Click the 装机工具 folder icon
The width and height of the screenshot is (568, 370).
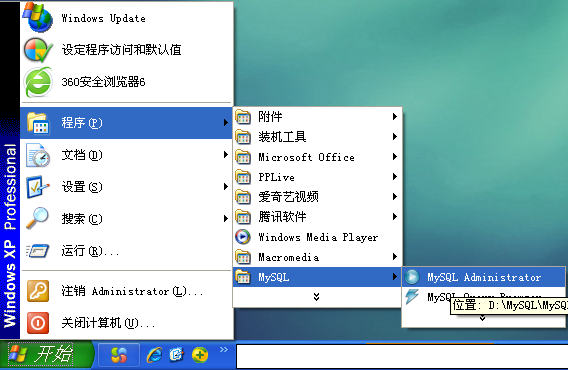pyautogui.click(x=243, y=137)
